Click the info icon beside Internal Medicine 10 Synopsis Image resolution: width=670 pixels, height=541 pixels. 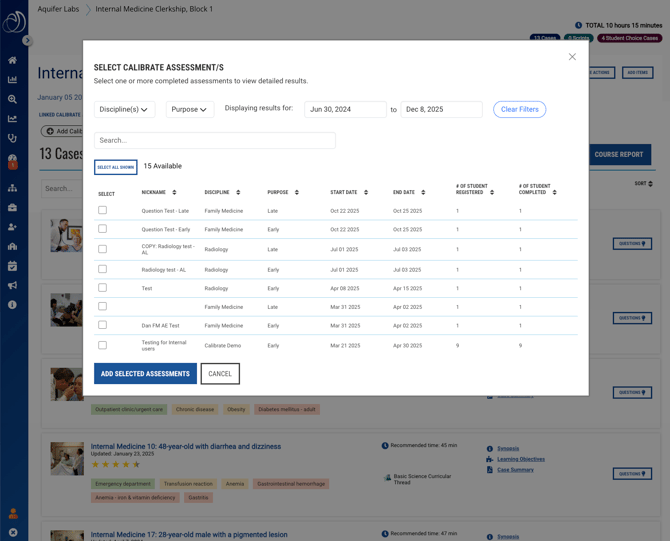[x=490, y=449]
